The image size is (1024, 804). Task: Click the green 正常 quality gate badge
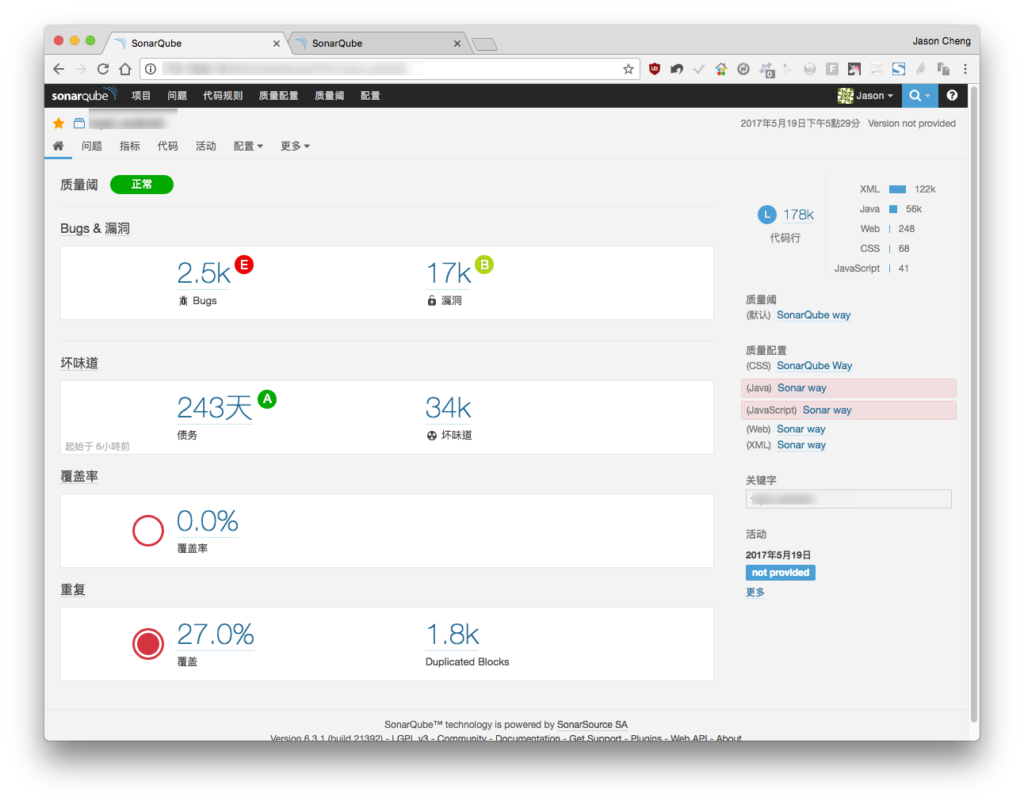(x=142, y=185)
